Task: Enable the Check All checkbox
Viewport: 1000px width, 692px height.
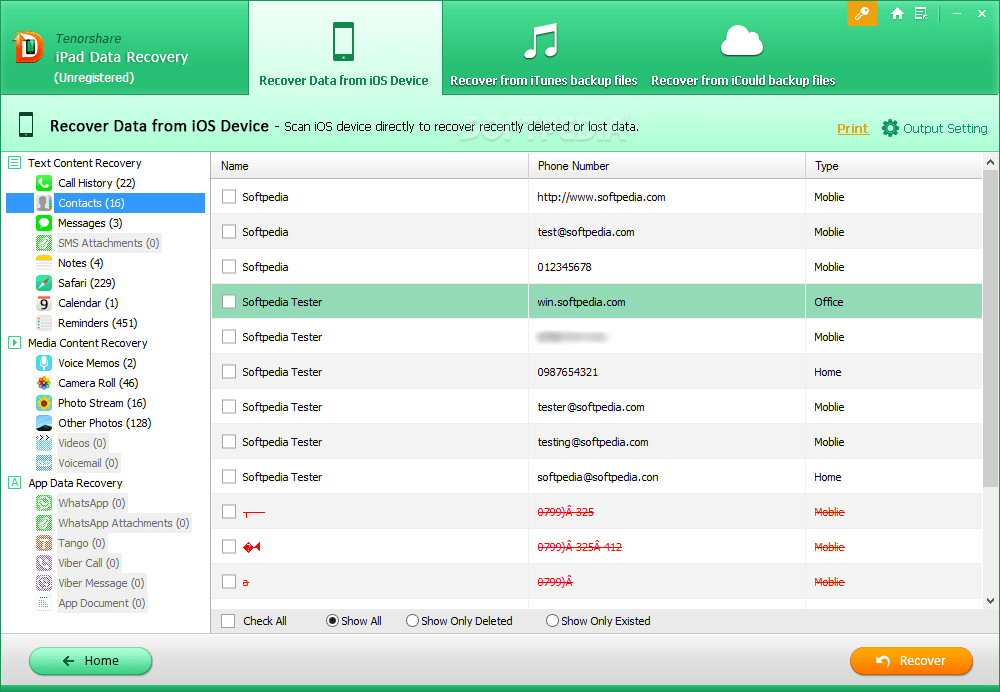Action: 227,621
